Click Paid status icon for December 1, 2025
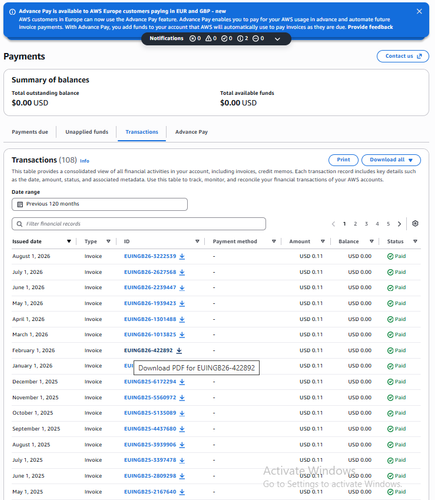This screenshot has height=500, width=435. click(390, 382)
